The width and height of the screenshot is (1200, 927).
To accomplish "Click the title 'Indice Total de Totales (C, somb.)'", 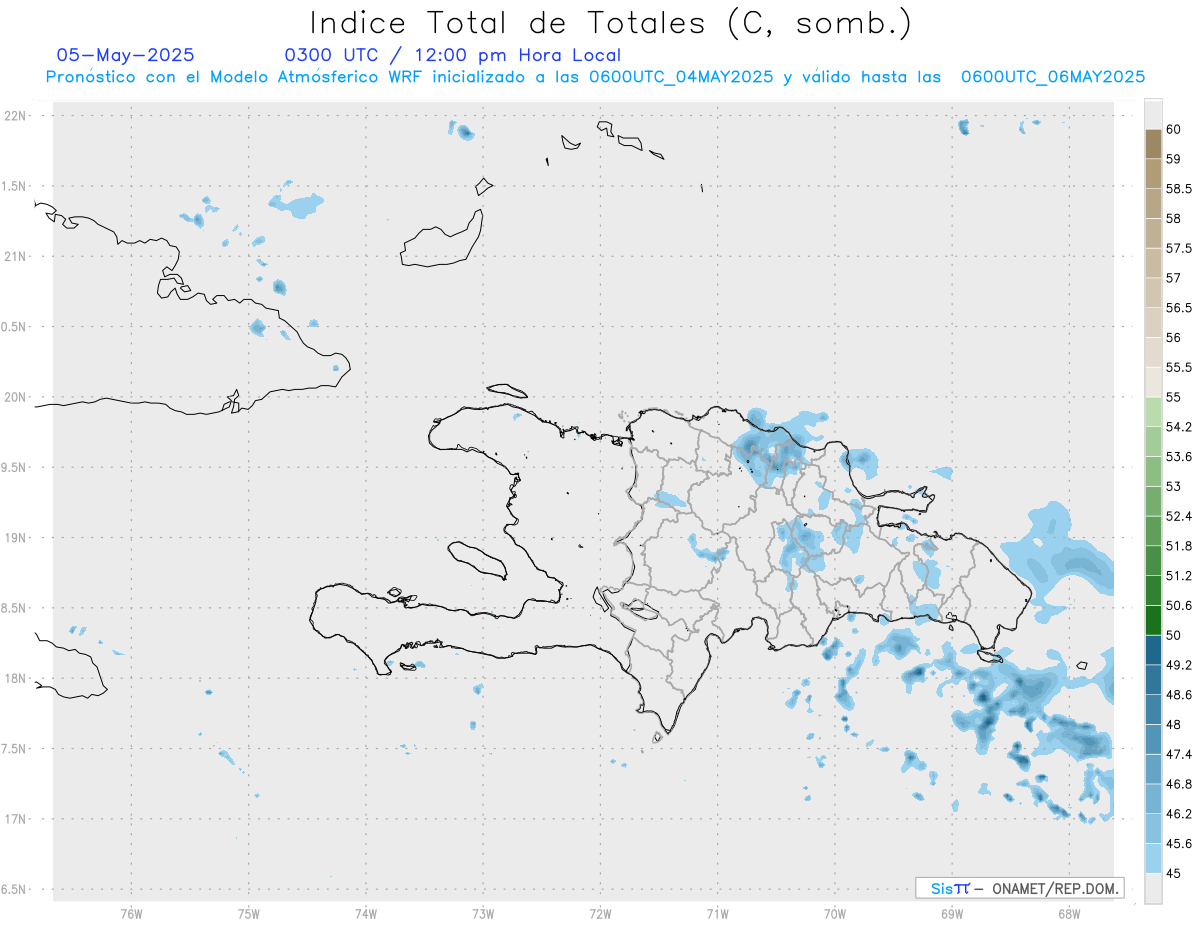I will (x=611, y=24).
